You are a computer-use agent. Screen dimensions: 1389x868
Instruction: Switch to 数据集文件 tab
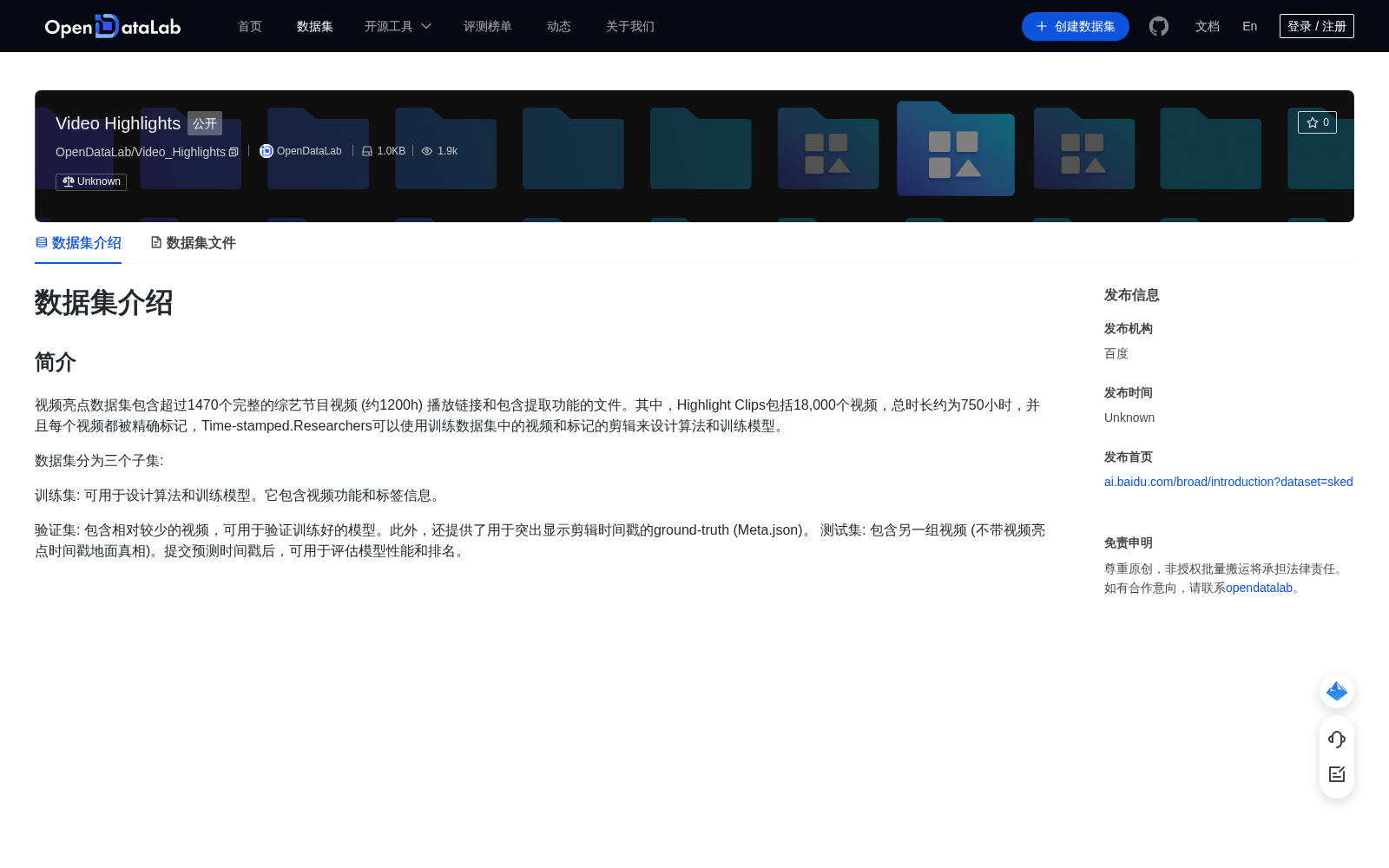[x=193, y=243]
